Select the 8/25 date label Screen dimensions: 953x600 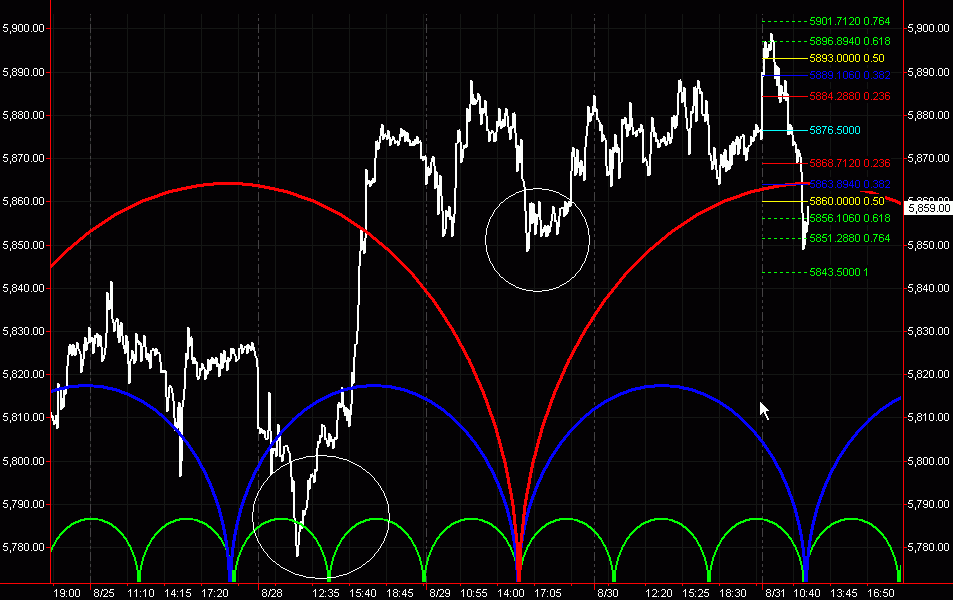104,593
